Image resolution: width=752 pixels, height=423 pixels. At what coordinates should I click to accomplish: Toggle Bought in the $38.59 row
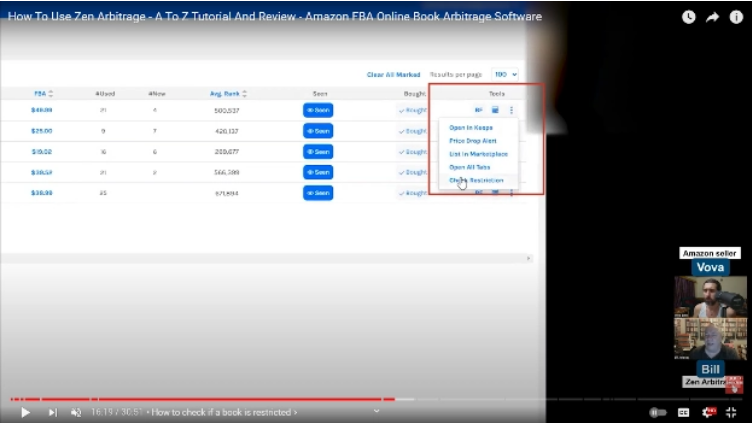point(412,172)
